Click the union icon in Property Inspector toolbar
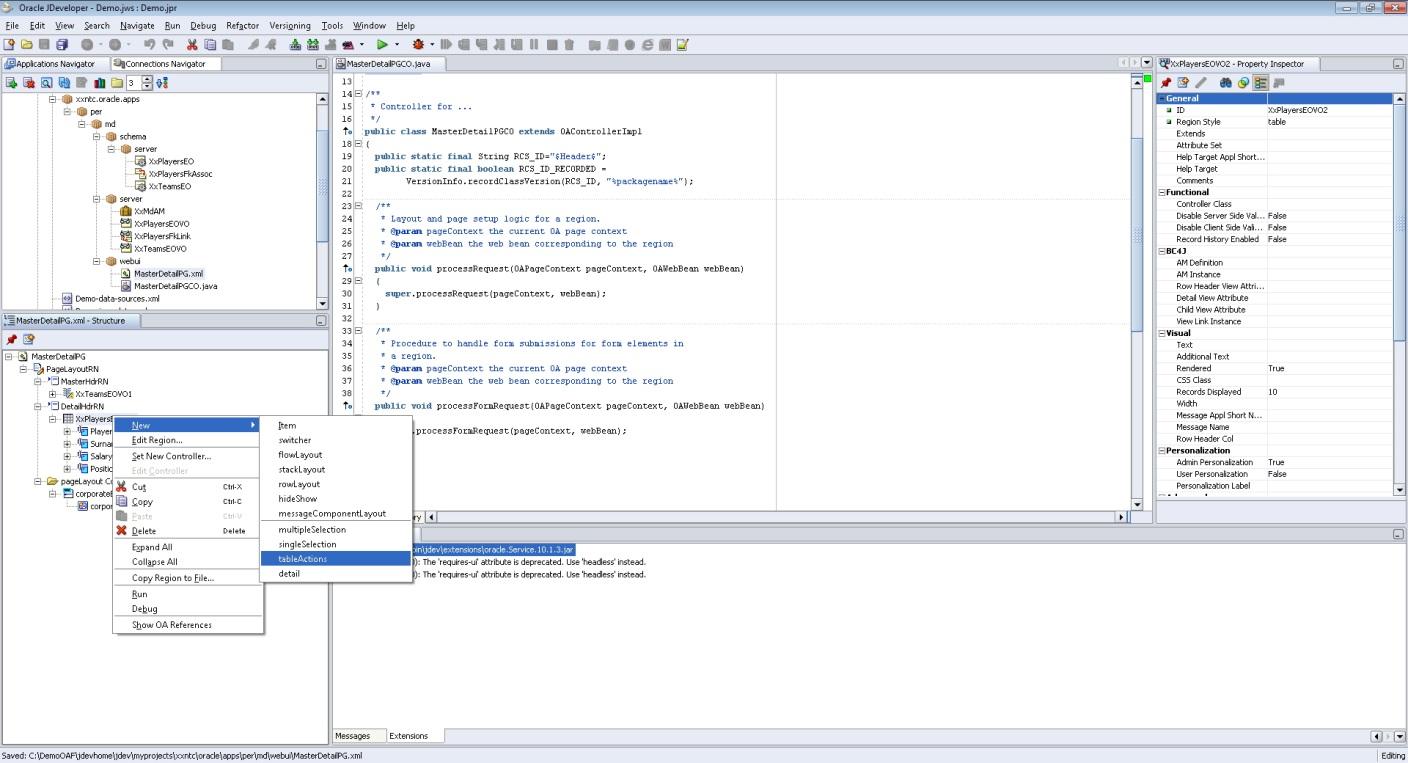Image resolution: width=1408 pixels, height=763 pixels. (1243, 83)
